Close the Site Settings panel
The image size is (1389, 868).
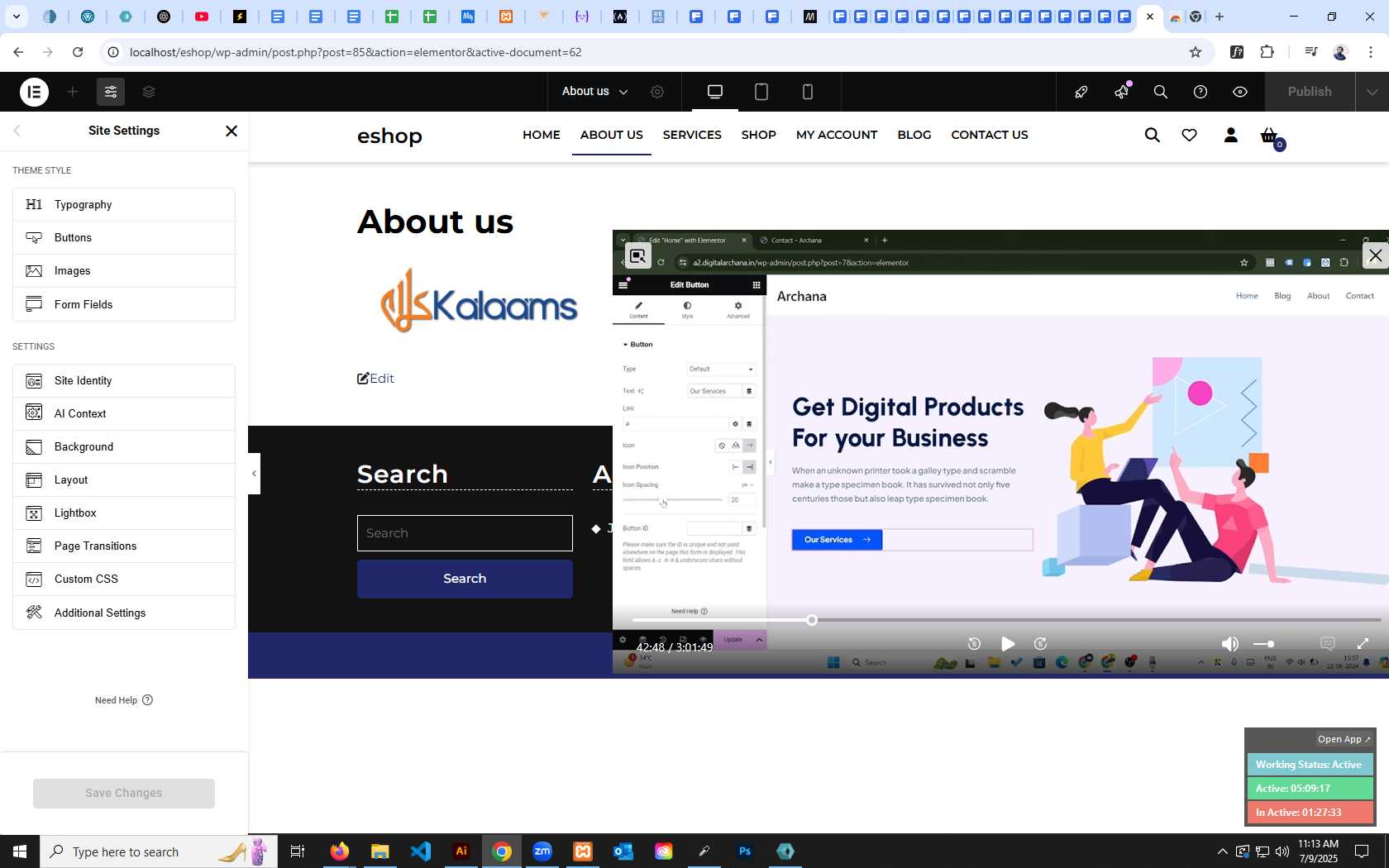coord(231,131)
